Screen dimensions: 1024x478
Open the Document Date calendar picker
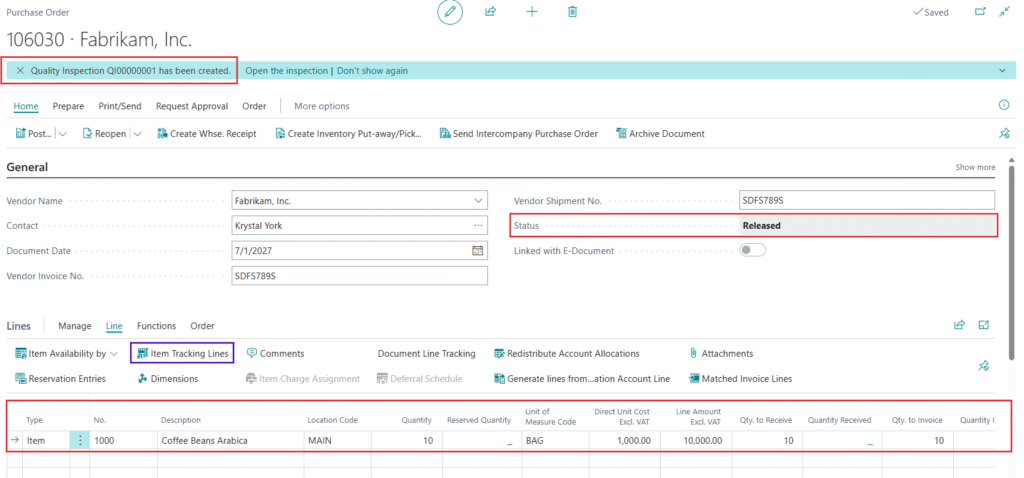477,251
